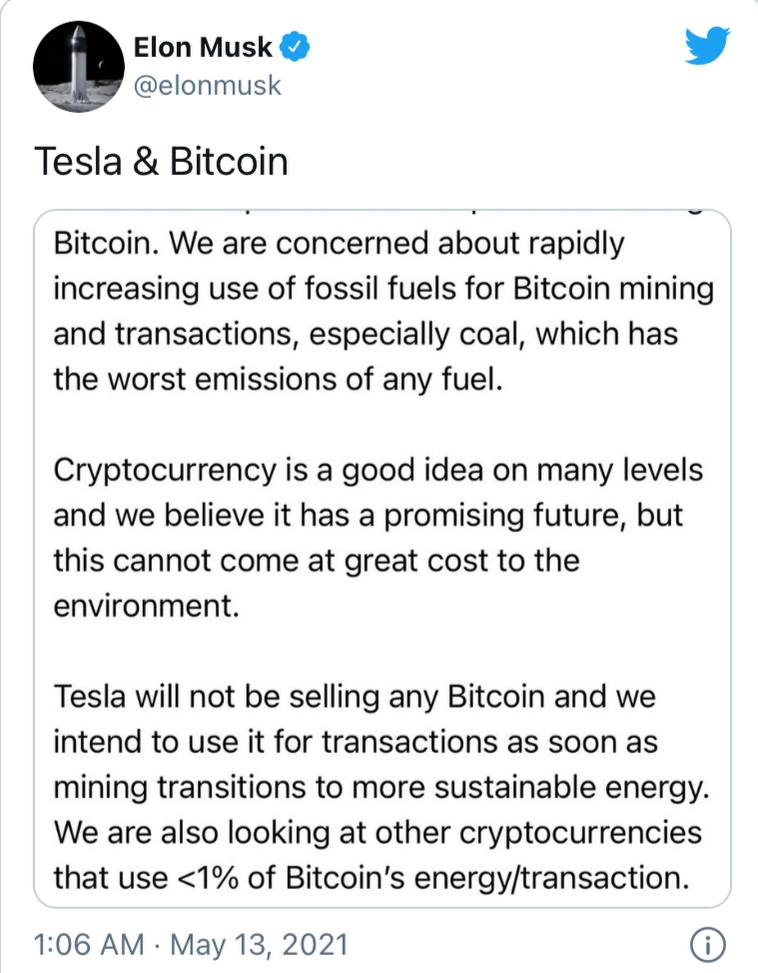Open the Elon Musk display name

(205, 46)
